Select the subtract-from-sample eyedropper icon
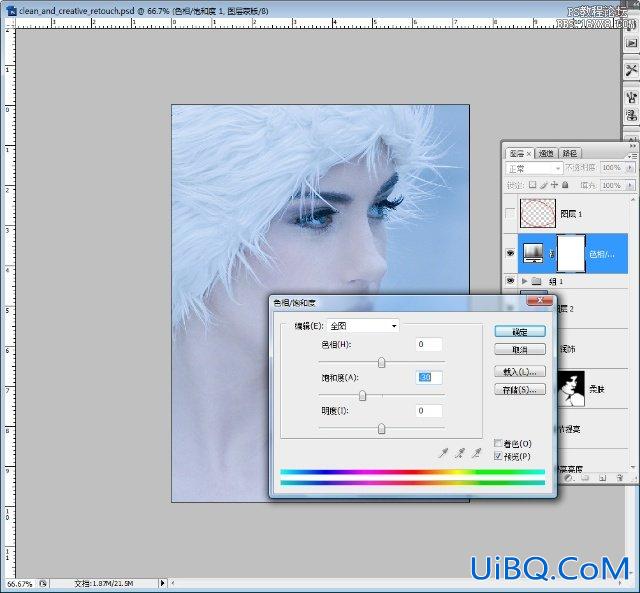 (476, 453)
